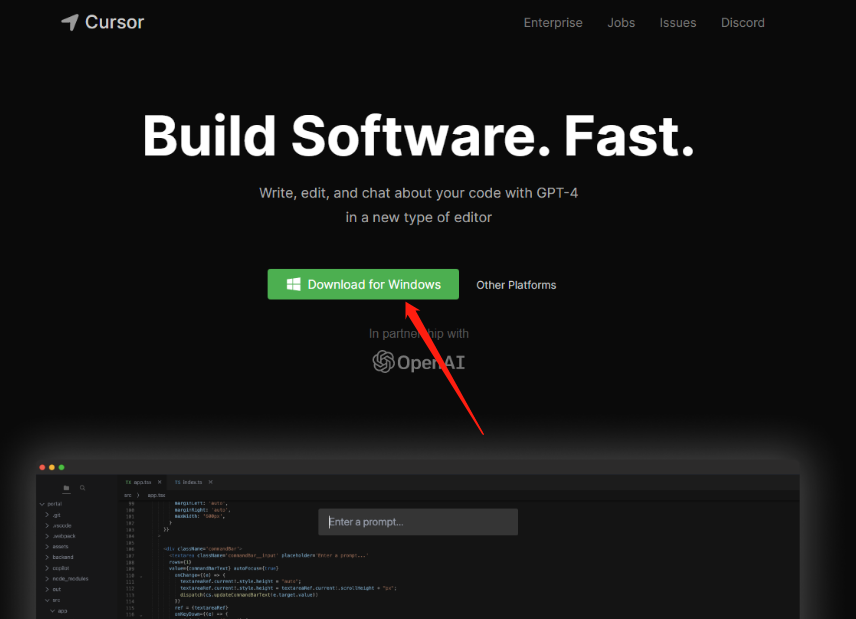Image resolution: width=856 pixels, height=619 pixels.
Task: Collapse the portal root folder chevron
Action: point(42,504)
